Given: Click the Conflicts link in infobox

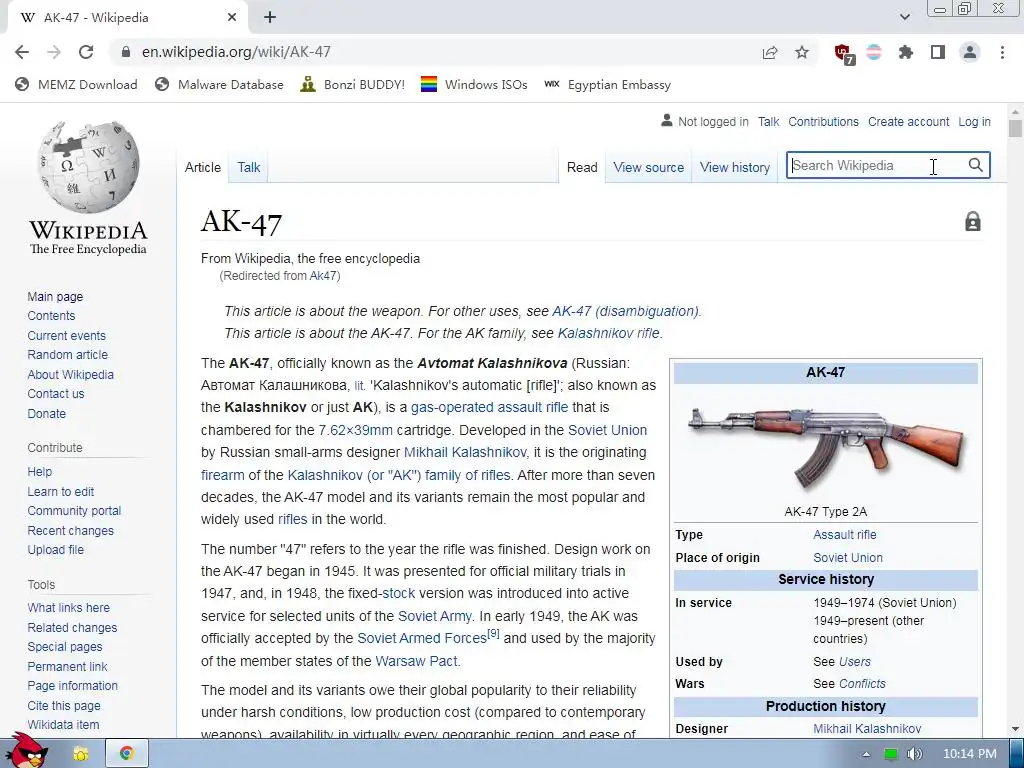Looking at the screenshot, I should tap(862, 684).
